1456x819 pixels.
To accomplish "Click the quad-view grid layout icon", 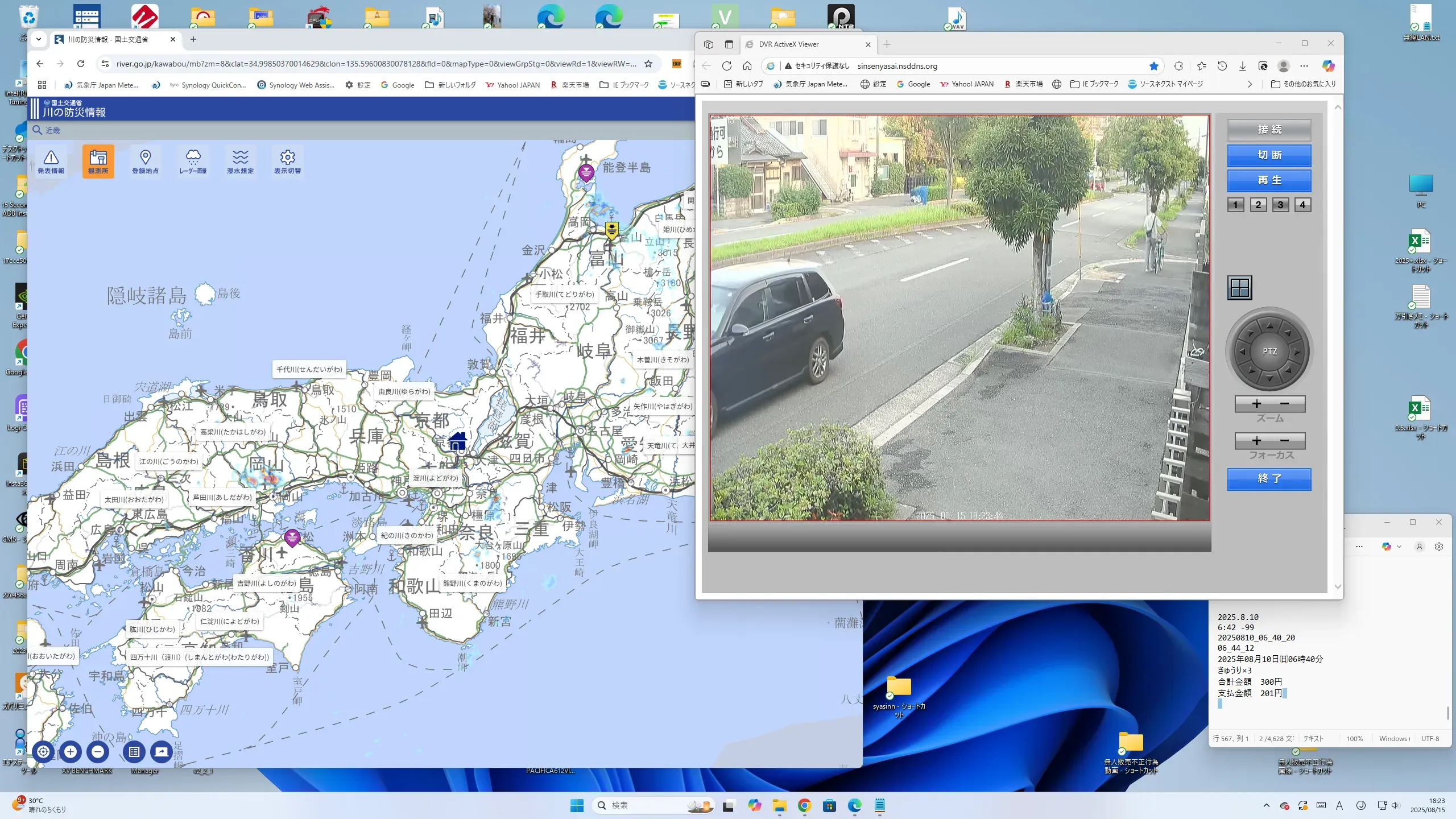I will pyautogui.click(x=1239, y=288).
